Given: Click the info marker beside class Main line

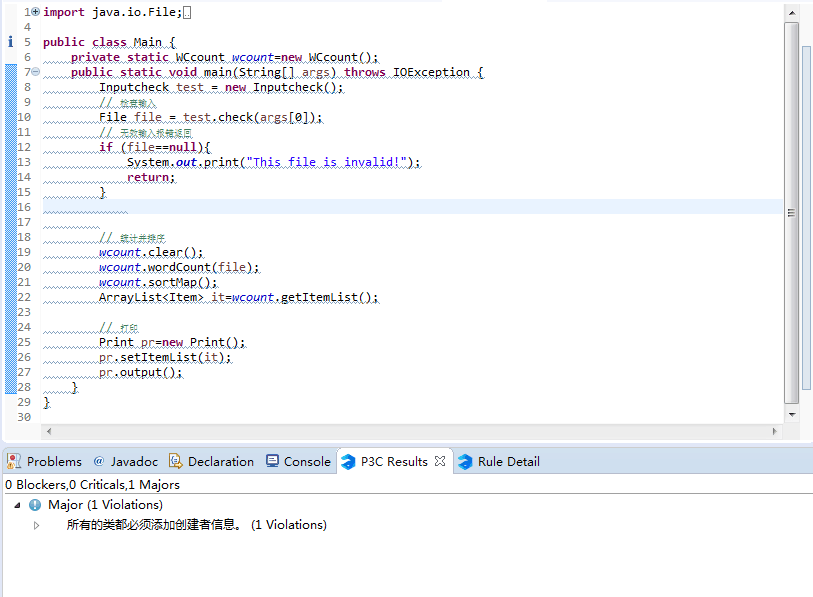Looking at the screenshot, I should [x=11, y=42].
